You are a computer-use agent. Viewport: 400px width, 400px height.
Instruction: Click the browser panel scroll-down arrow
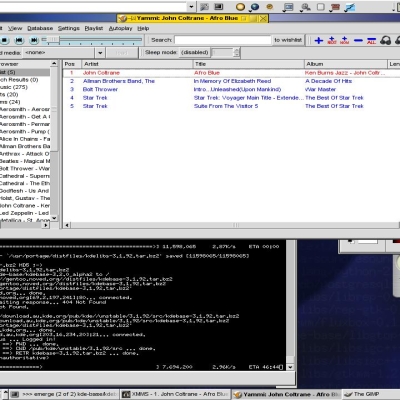[54, 218]
